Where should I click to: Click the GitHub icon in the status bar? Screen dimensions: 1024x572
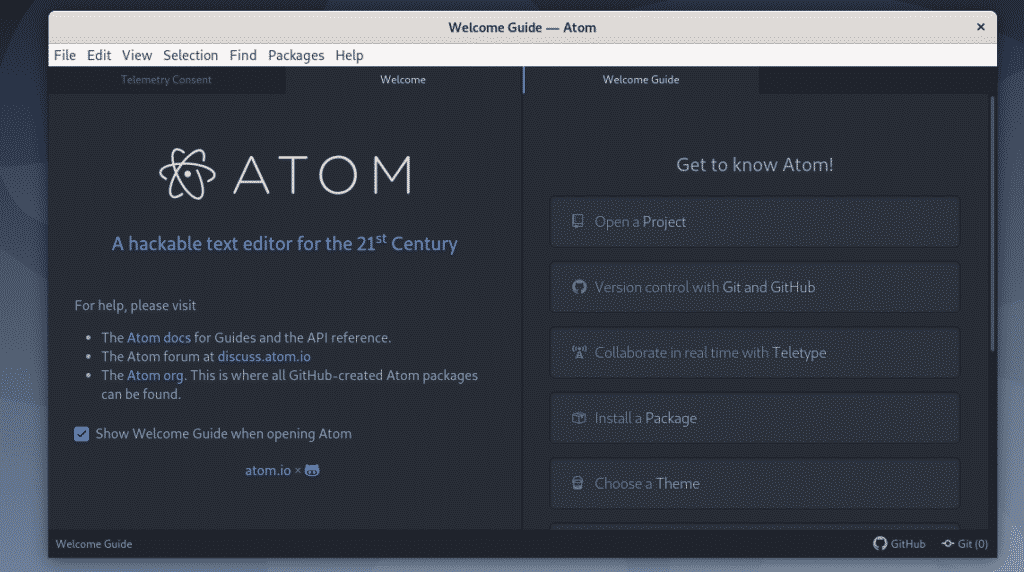[x=880, y=543]
